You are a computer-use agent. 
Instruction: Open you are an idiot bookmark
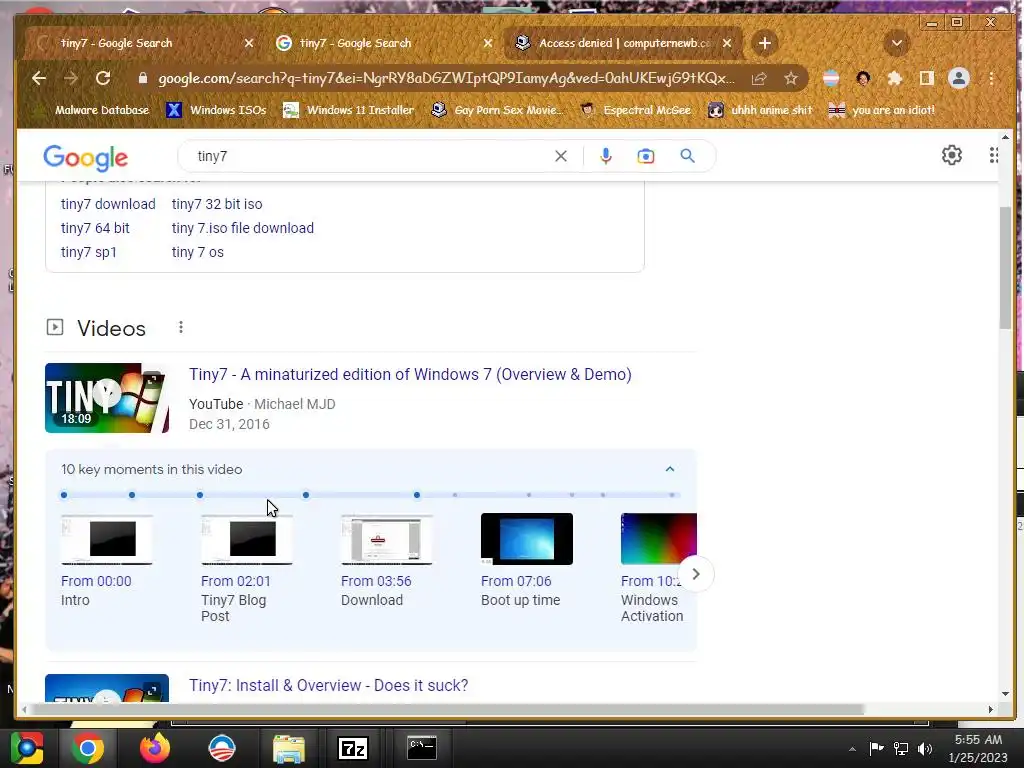point(882,110)
